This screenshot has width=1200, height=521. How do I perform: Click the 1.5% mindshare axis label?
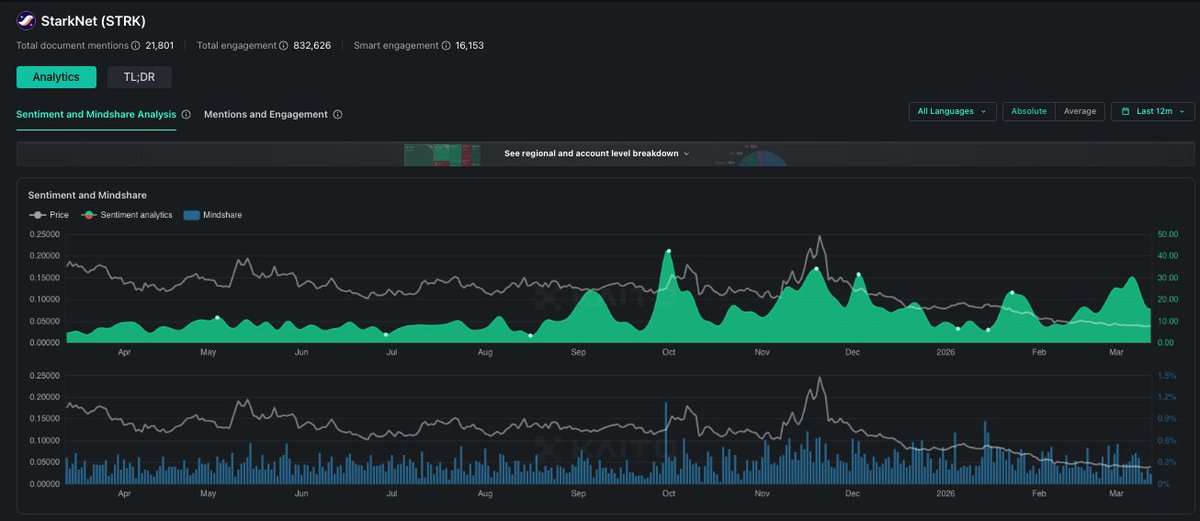click(1166, 376)
